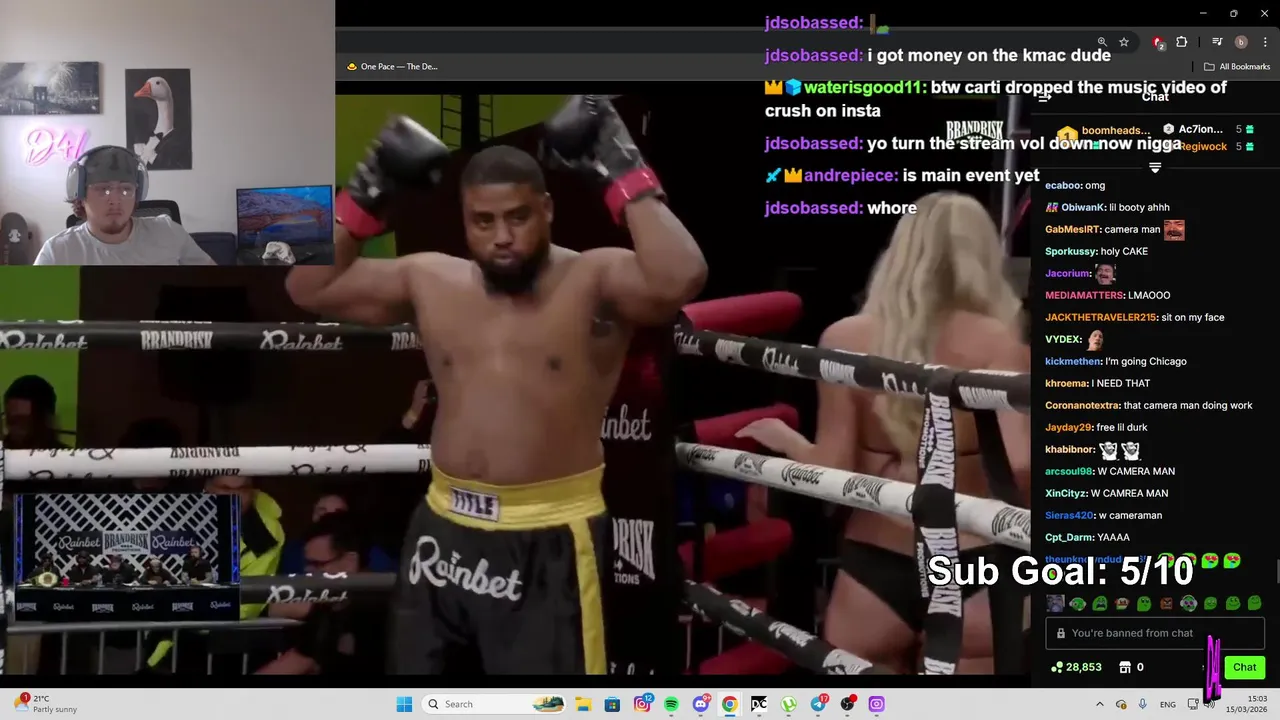
Task: Open the Extensions puzzle-piece menu
Action: pyautogui.click(x=1182, y=42)
